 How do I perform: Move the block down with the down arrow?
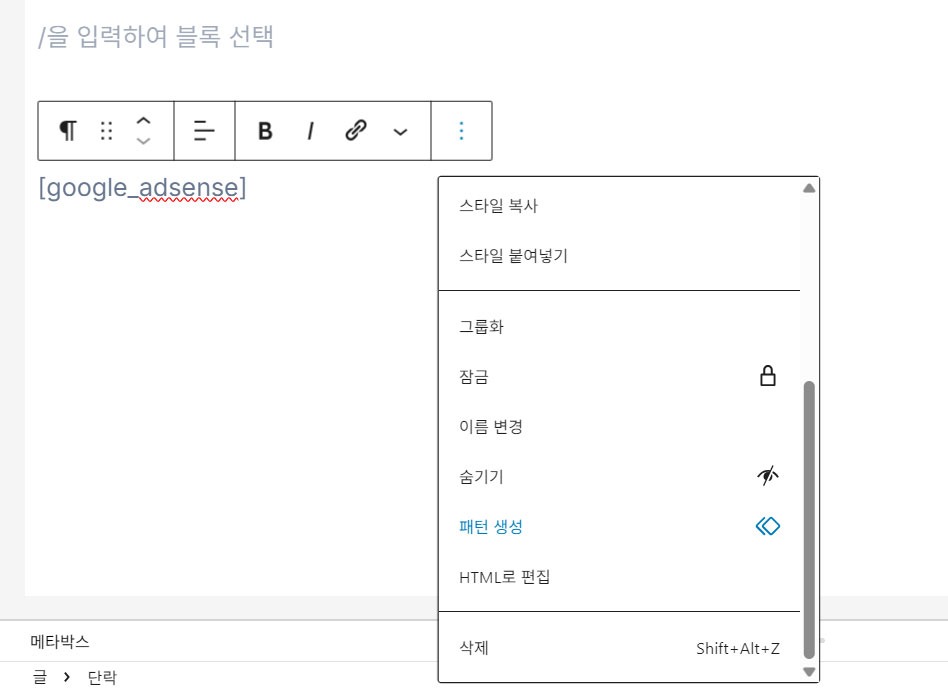click(143, 140)
